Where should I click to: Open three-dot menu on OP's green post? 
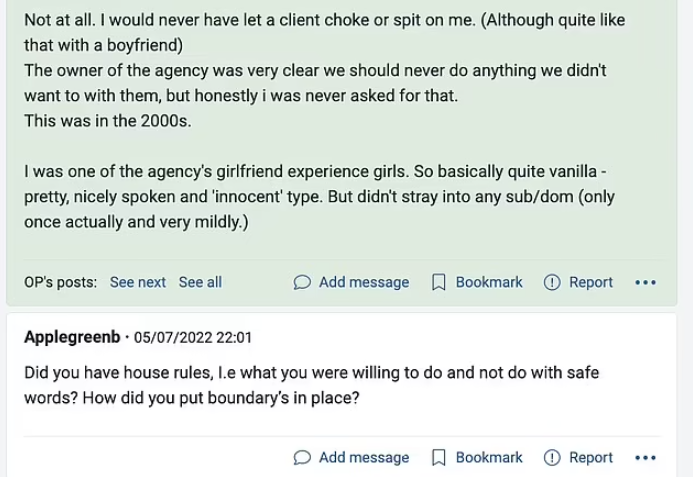tap(645, 283)
